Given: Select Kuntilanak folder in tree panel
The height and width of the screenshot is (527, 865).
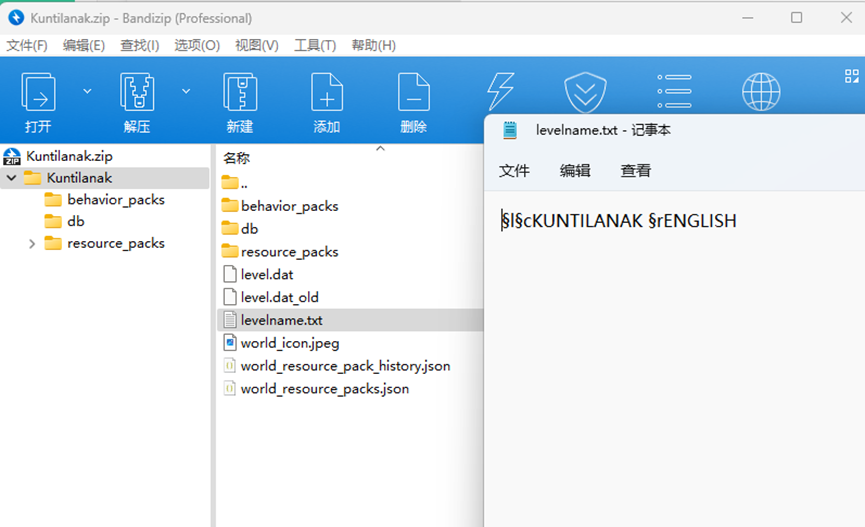Looking at the screenshot, I should [x=79, y=178].
